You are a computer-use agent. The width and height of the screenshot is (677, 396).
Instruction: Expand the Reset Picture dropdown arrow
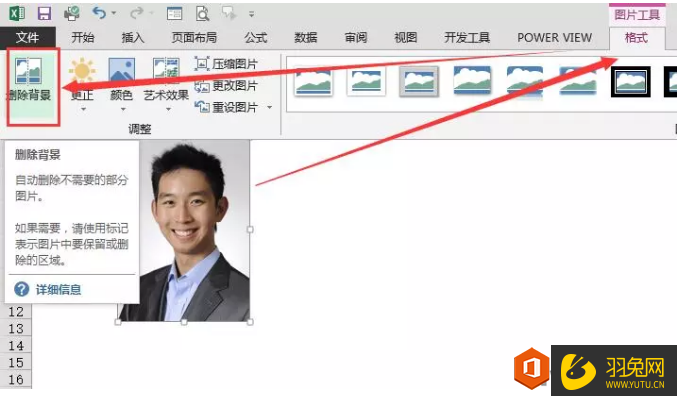pos(270,107)
